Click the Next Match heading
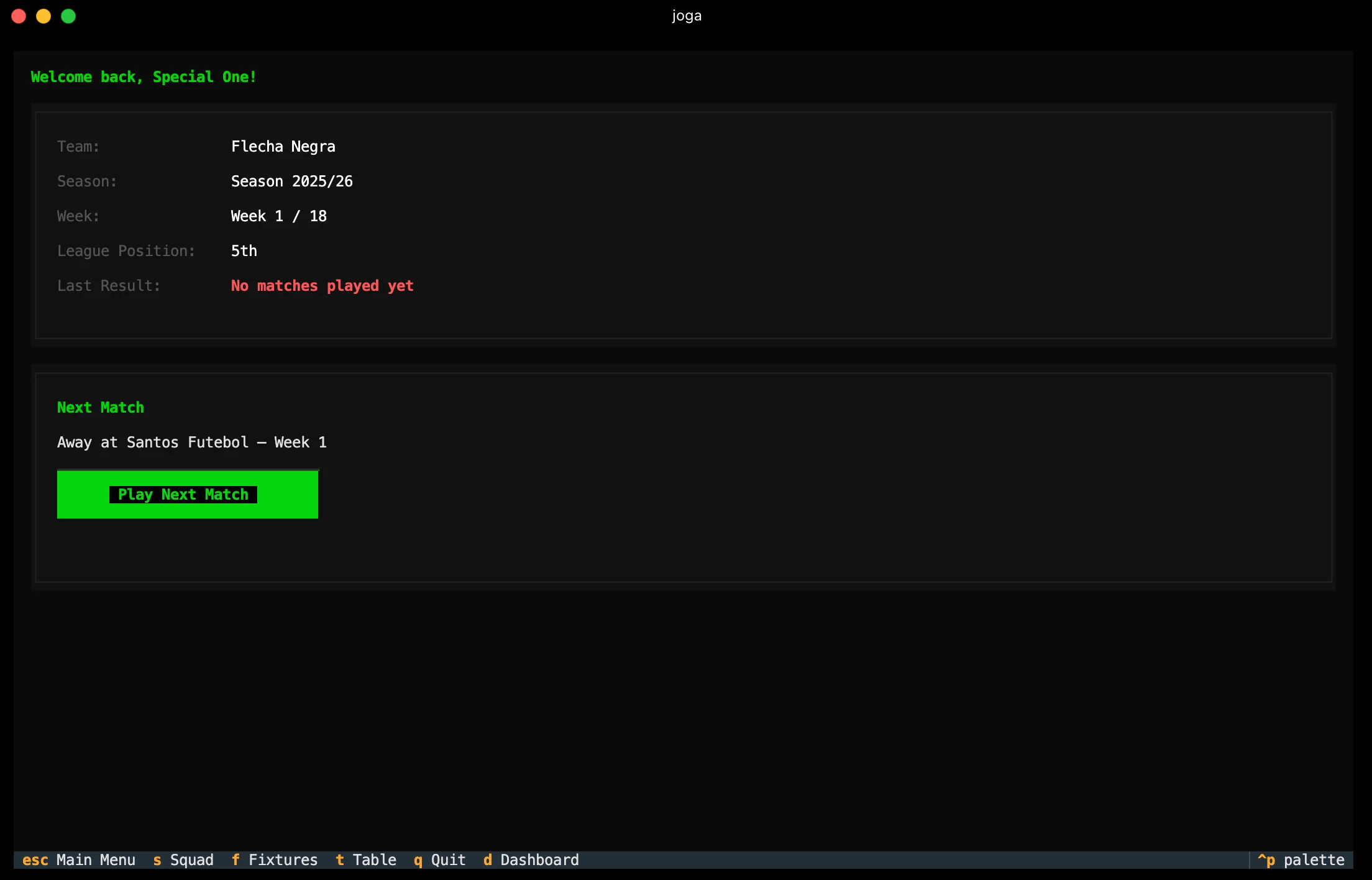This screenshot has width=1372, height=880. point(101,408)
